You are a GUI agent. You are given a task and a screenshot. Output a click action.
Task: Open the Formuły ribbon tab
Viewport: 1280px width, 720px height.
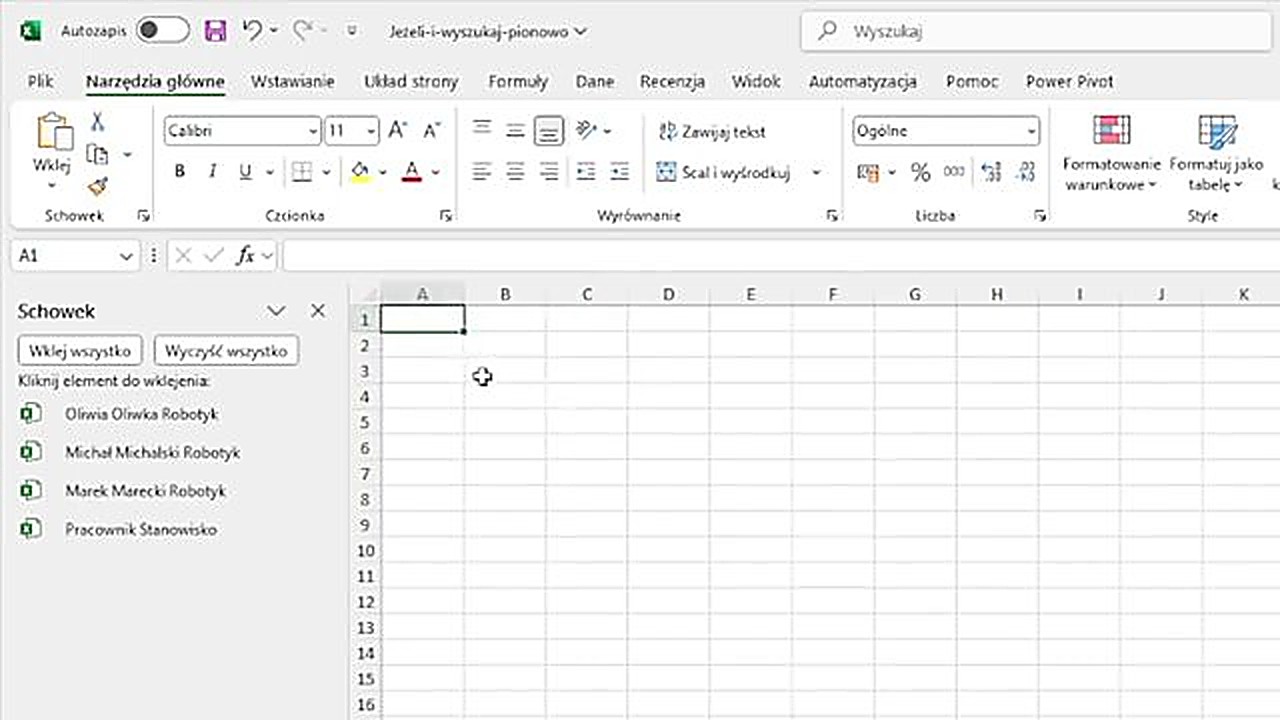(x=517, y=82)
